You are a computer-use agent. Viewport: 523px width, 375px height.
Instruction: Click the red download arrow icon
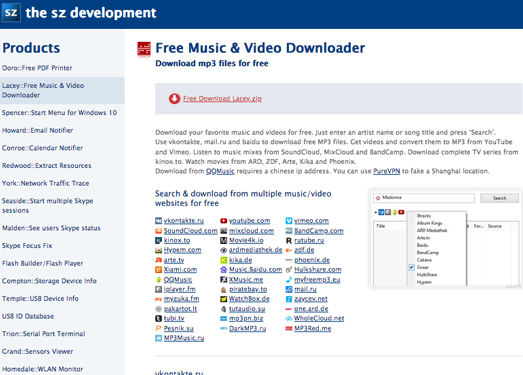pyautogui.click(x=174, y=99)
